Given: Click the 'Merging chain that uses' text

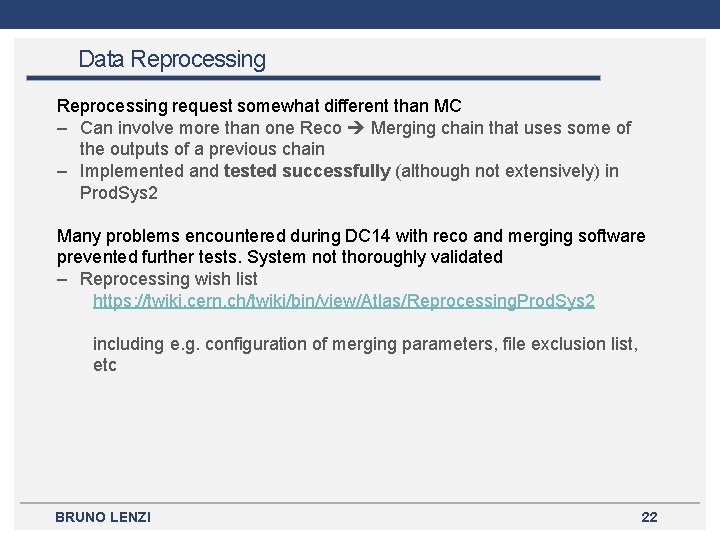Looking at the screenshot, I should [460, 128].
